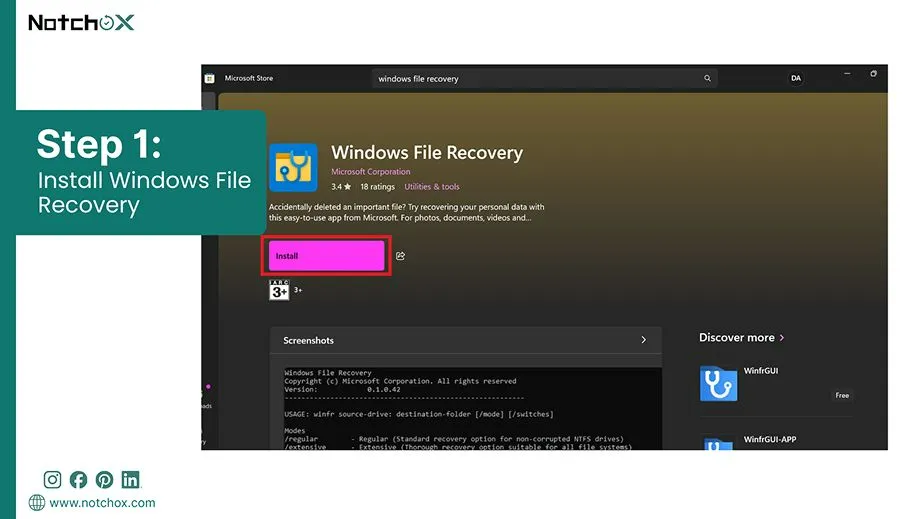The image size is (922, 519).
Task: Click the search magnifier icon
Action: click(x=707, y=78)
